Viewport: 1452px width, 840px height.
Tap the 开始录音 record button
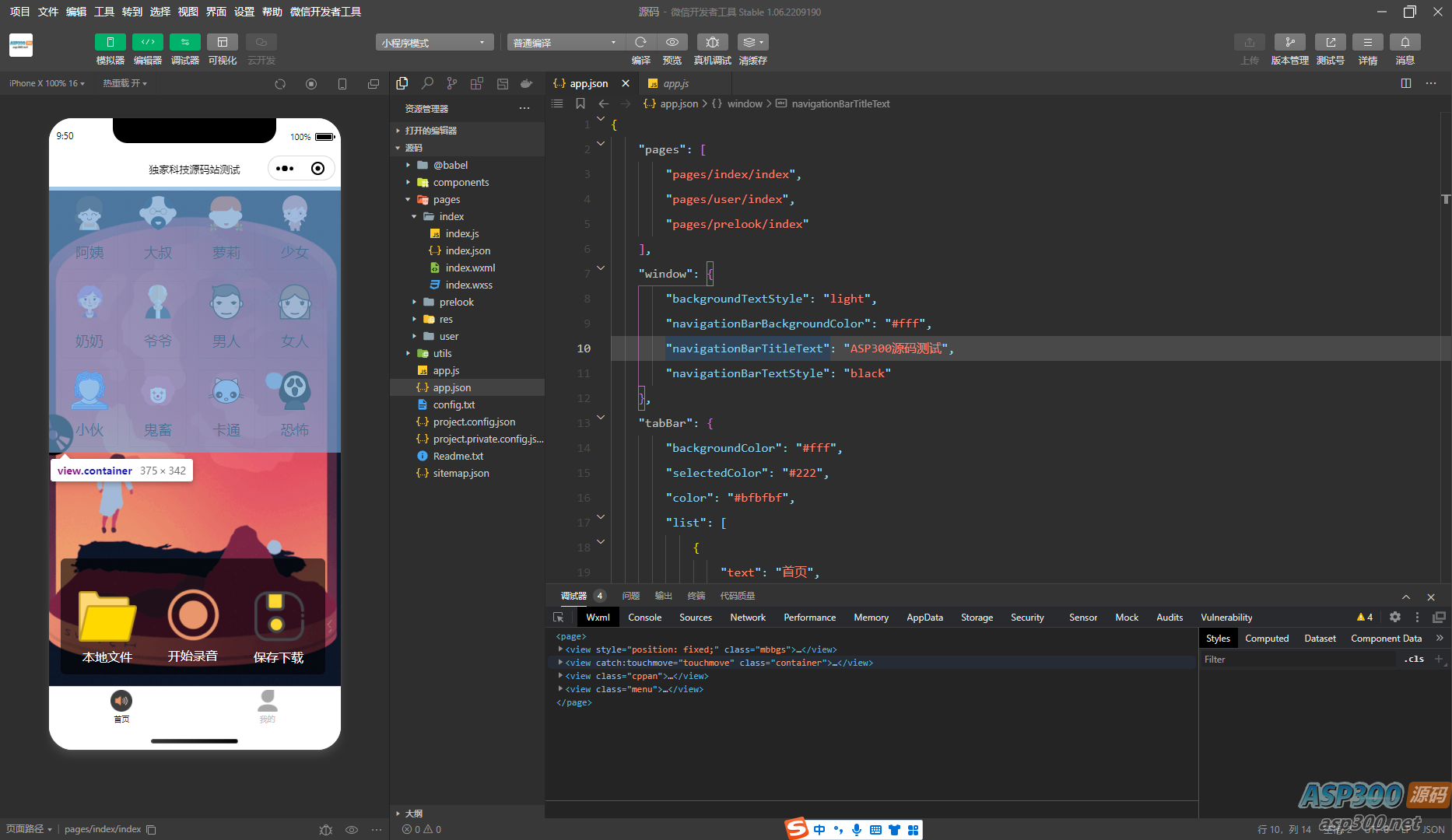(193, 616)
